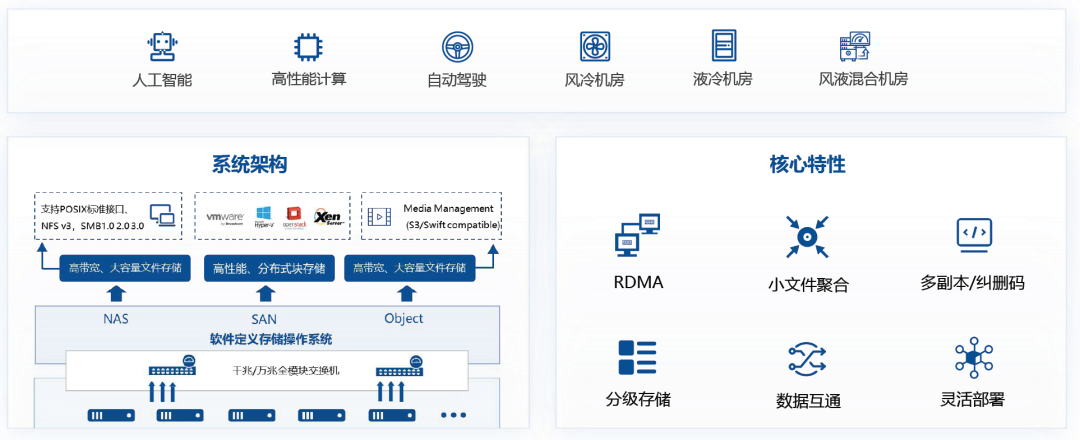Select the 风液混合机房 icon
This screenshot has width=1080, height=440.
[855, 45]
